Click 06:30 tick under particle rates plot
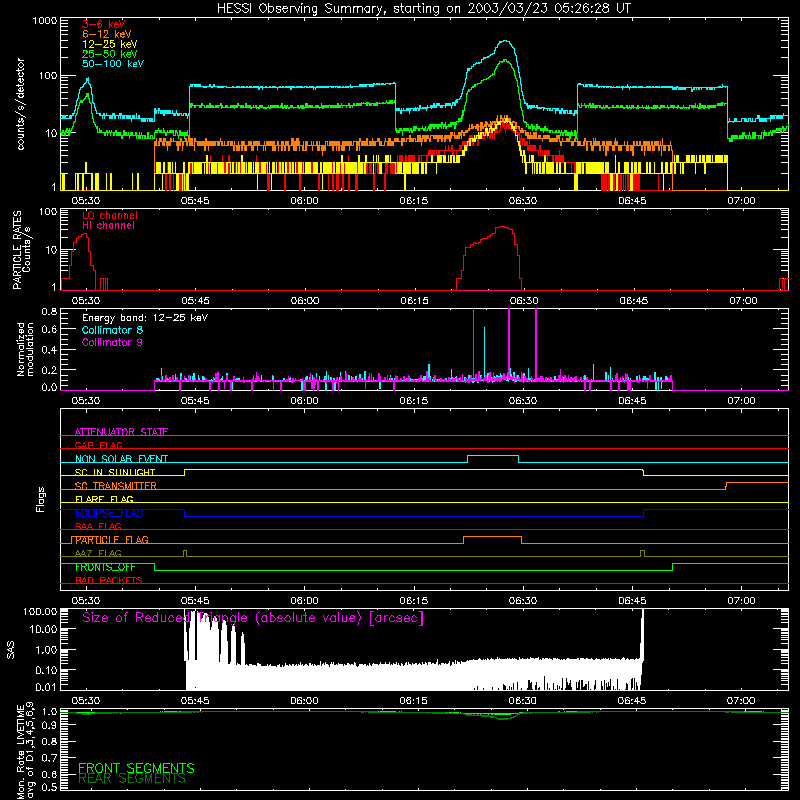Screen dimensions: 800x800 pyautogui.click(x=523, y=301)
